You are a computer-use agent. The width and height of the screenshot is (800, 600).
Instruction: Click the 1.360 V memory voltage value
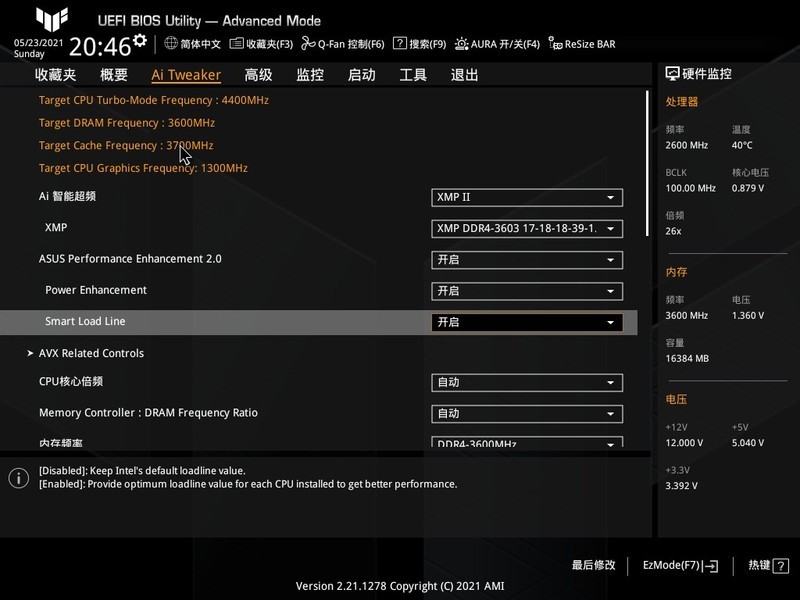click(x=748, y=316)
